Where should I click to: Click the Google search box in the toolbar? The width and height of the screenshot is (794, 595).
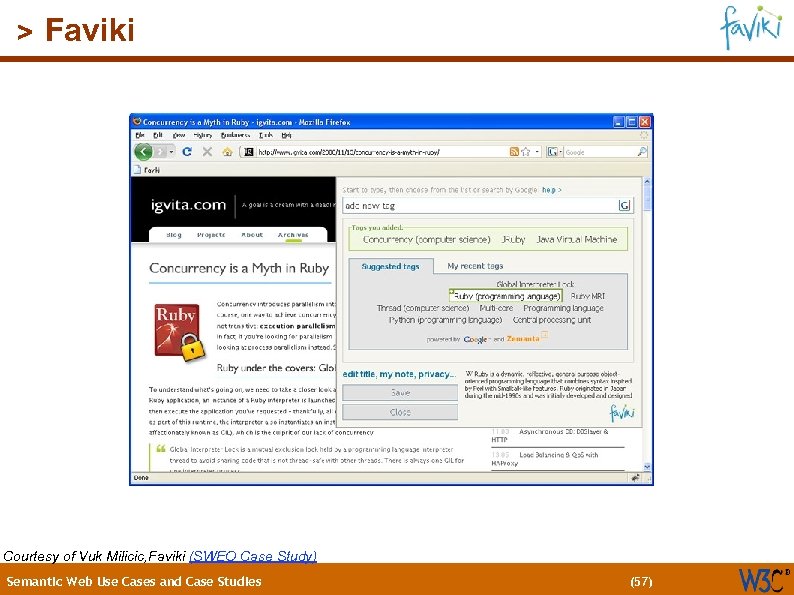point(600,152)
